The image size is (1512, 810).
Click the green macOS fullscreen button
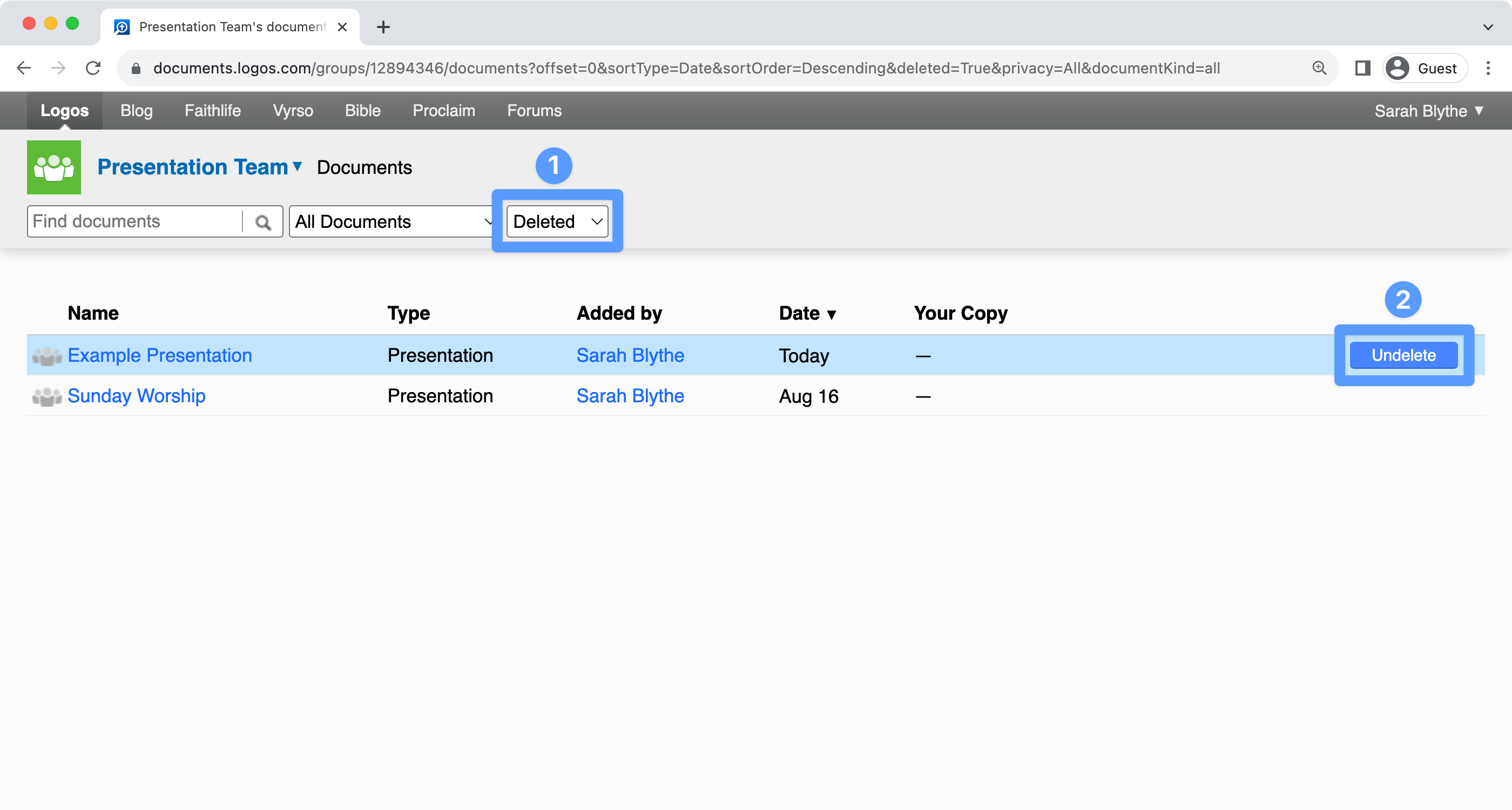pos(72,23)
